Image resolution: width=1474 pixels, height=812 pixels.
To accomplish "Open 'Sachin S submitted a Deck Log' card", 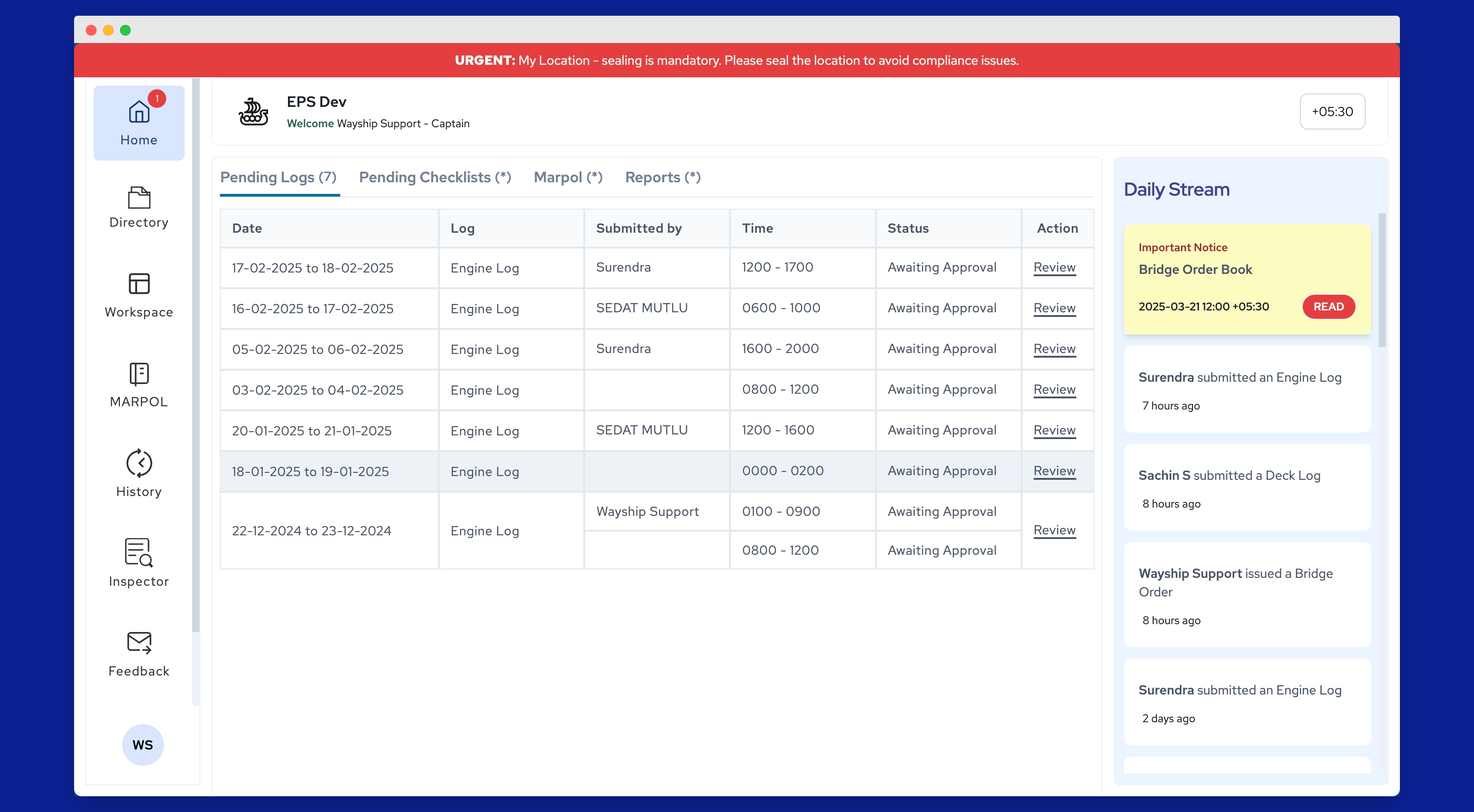I will click(1247, 487).
